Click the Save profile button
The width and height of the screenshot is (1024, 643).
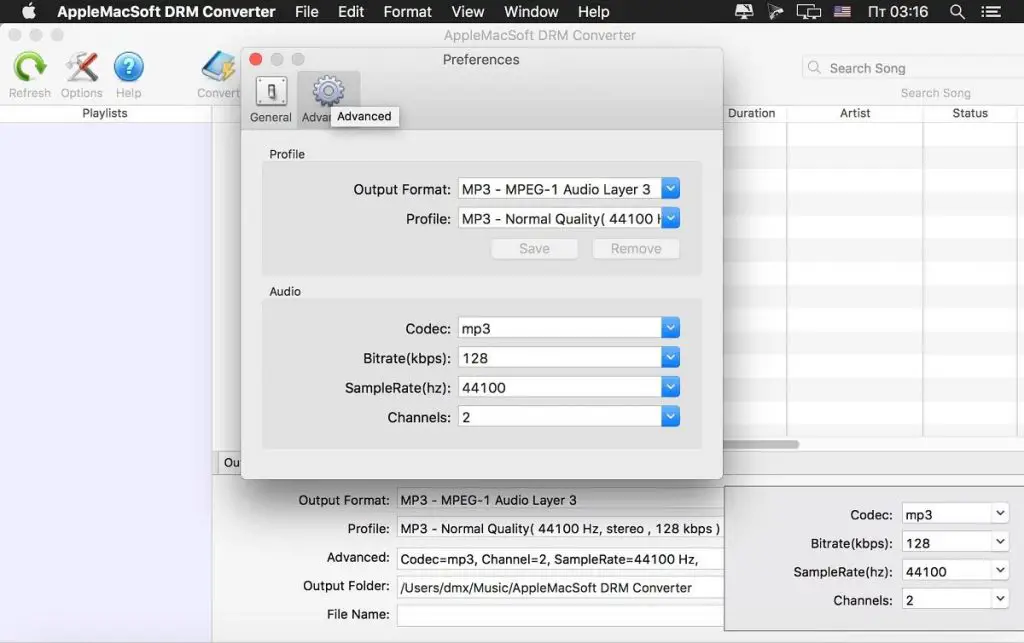click(x=534, y=248)
